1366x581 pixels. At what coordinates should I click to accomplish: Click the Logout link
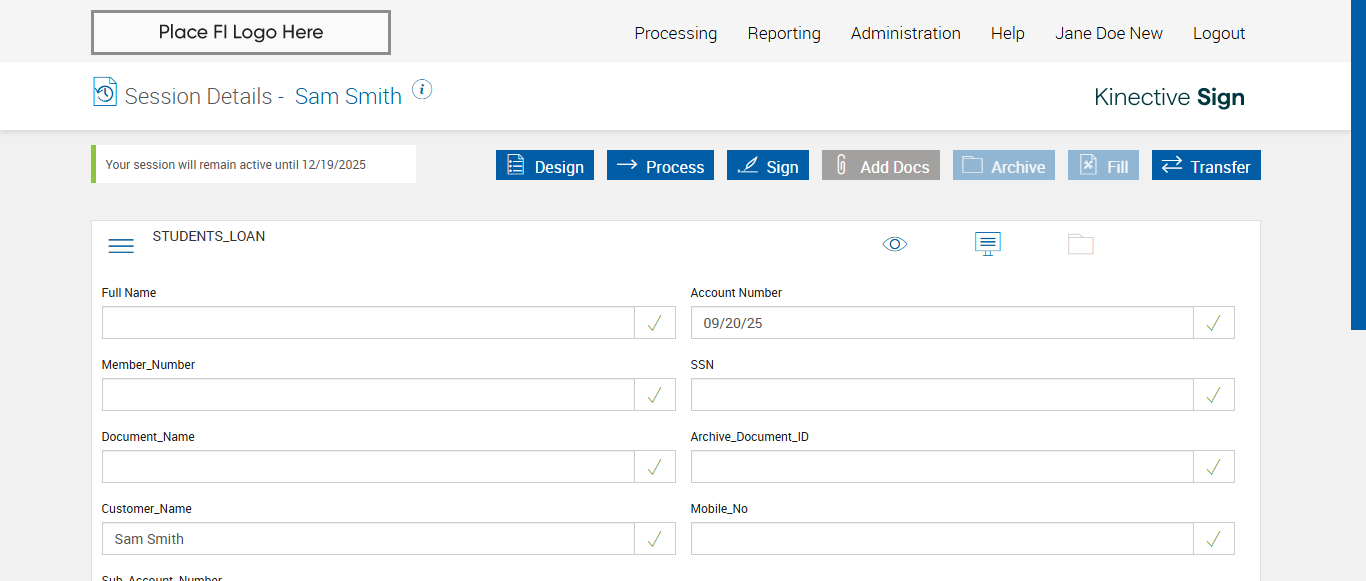pos(1219,33)
